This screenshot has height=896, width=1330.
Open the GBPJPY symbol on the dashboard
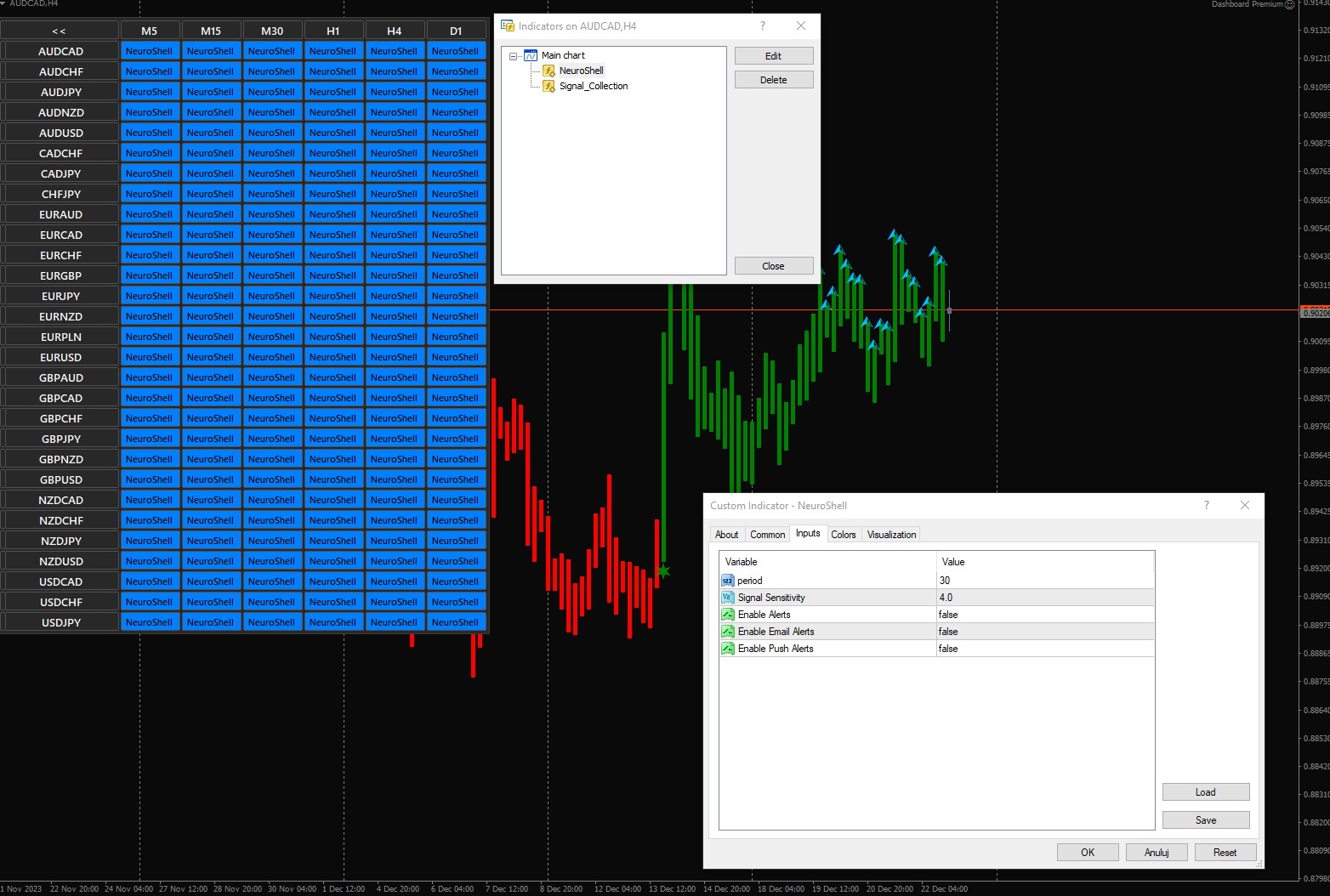pos(60,439)
